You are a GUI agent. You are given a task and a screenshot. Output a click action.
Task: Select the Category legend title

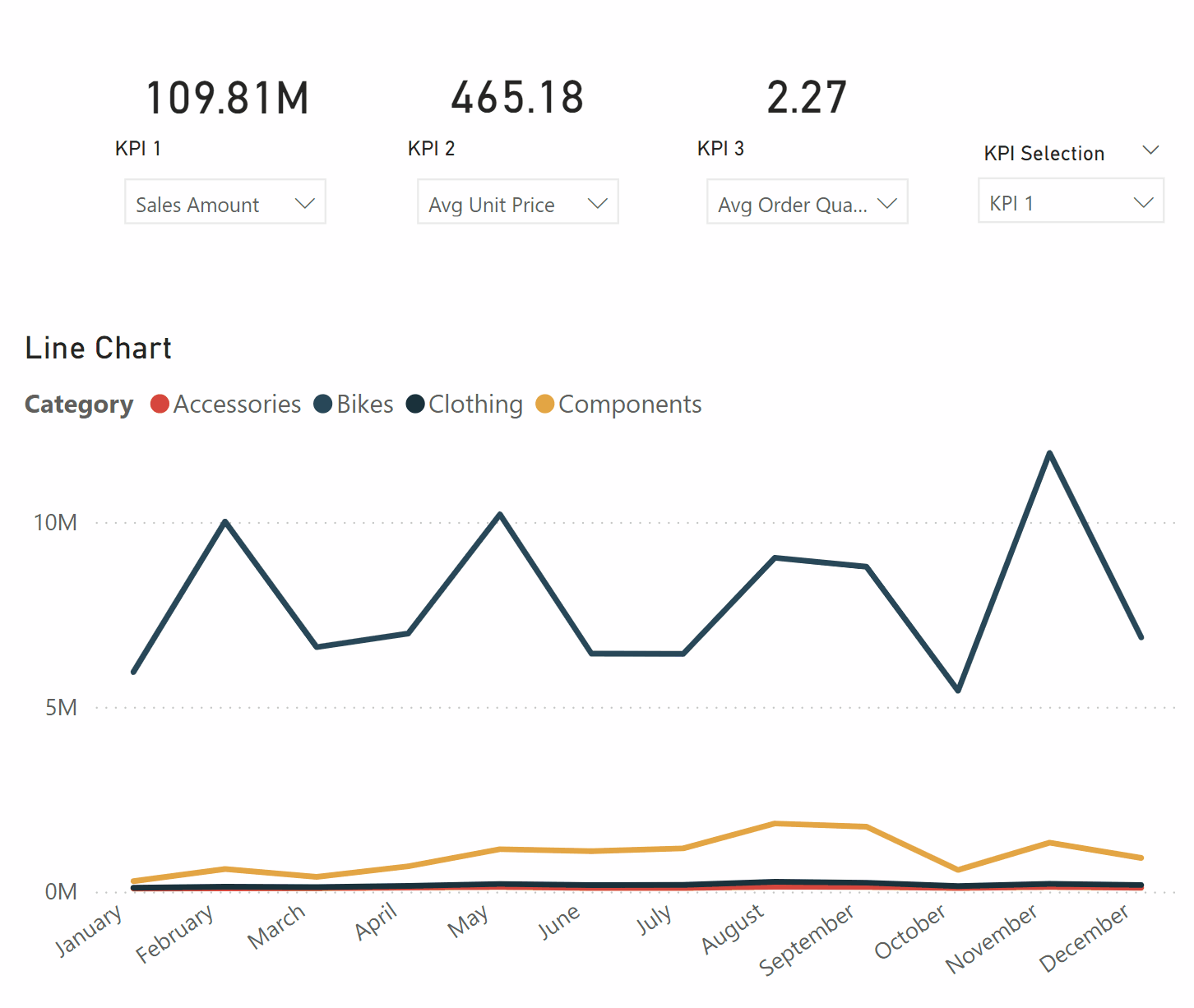79,404
